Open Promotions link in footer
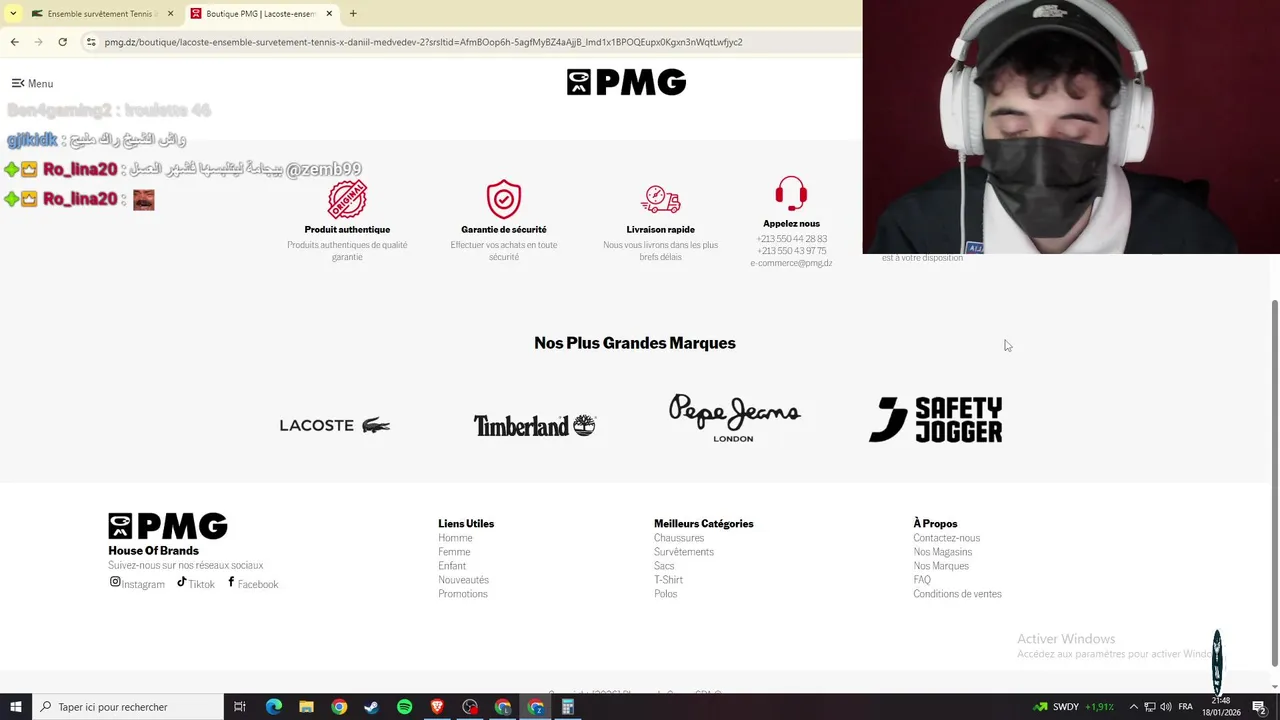 [463, 594]
